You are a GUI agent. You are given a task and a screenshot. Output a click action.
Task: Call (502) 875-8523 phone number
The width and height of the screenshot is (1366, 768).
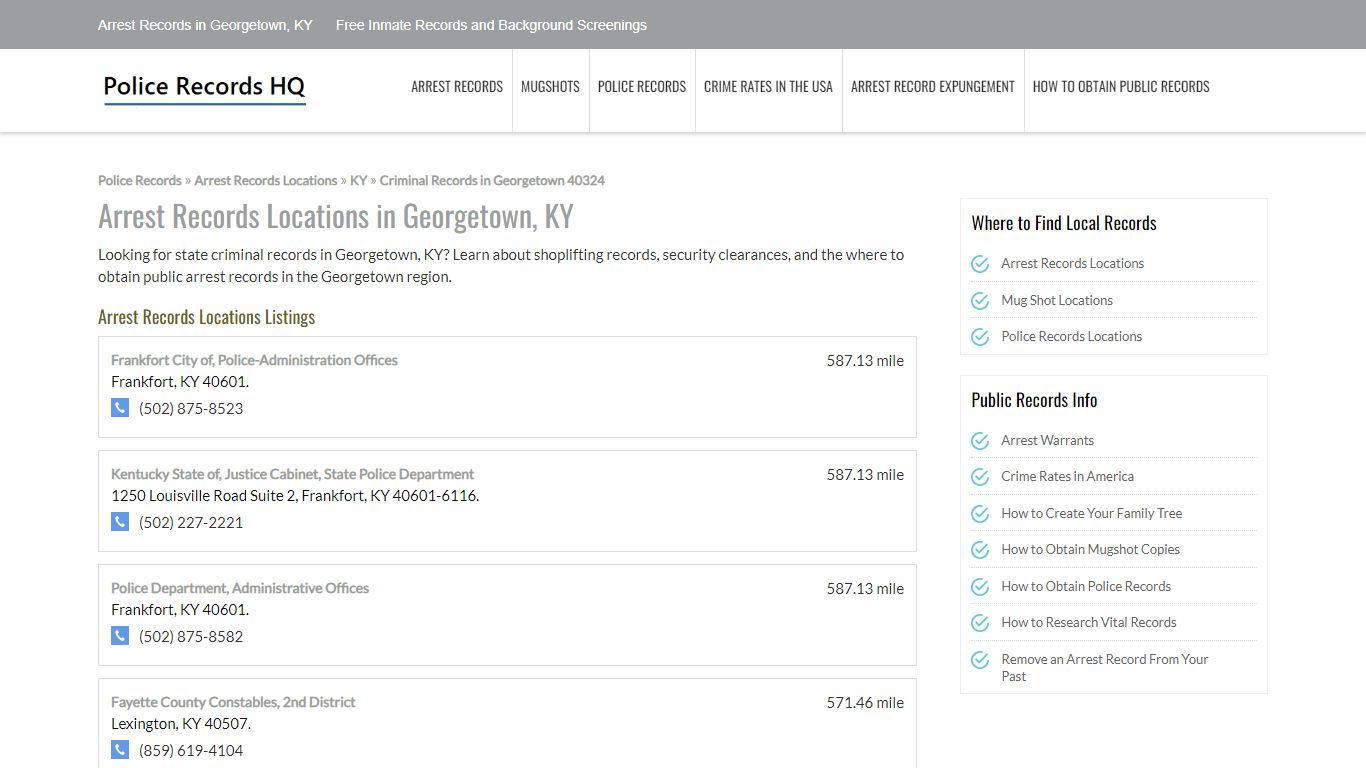(x=191, y=408)
